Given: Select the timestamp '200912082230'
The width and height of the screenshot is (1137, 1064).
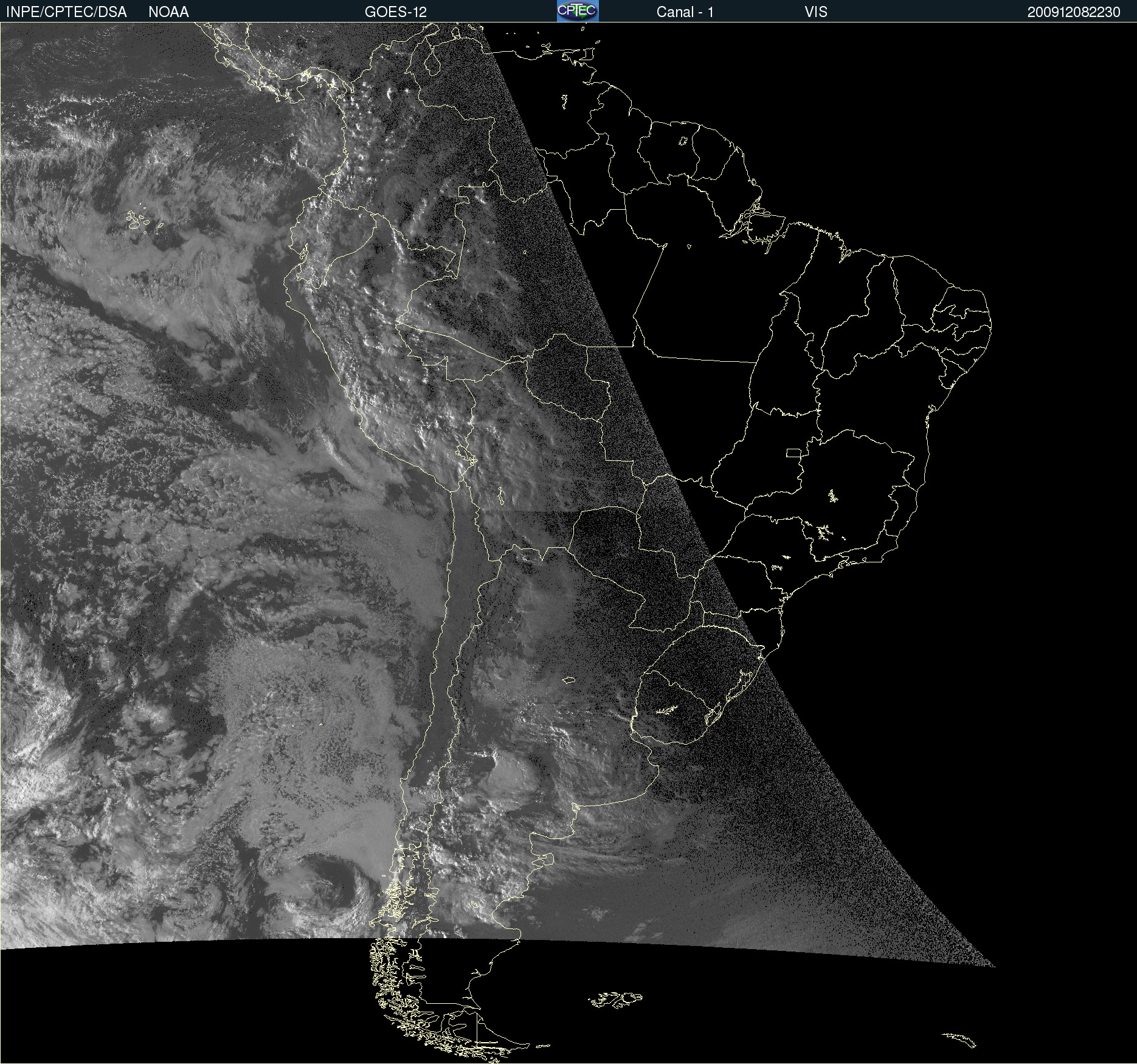Looking at the screenshot, I should point(1074,12).
